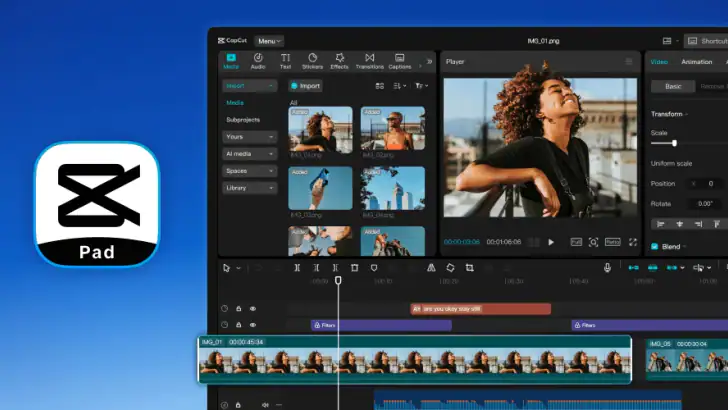Click the Player panel hamburger menu icon

(x=629, y=61)
